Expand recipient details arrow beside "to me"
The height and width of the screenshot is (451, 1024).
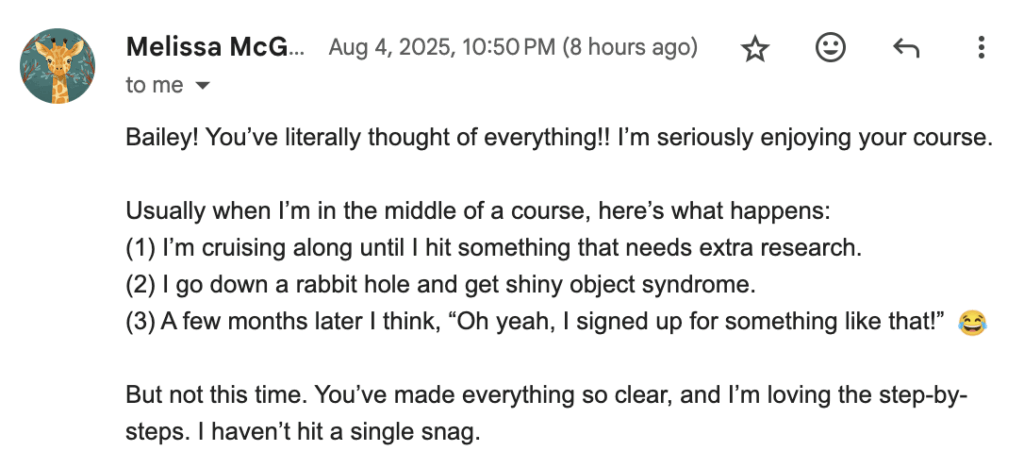click(203, 87)
